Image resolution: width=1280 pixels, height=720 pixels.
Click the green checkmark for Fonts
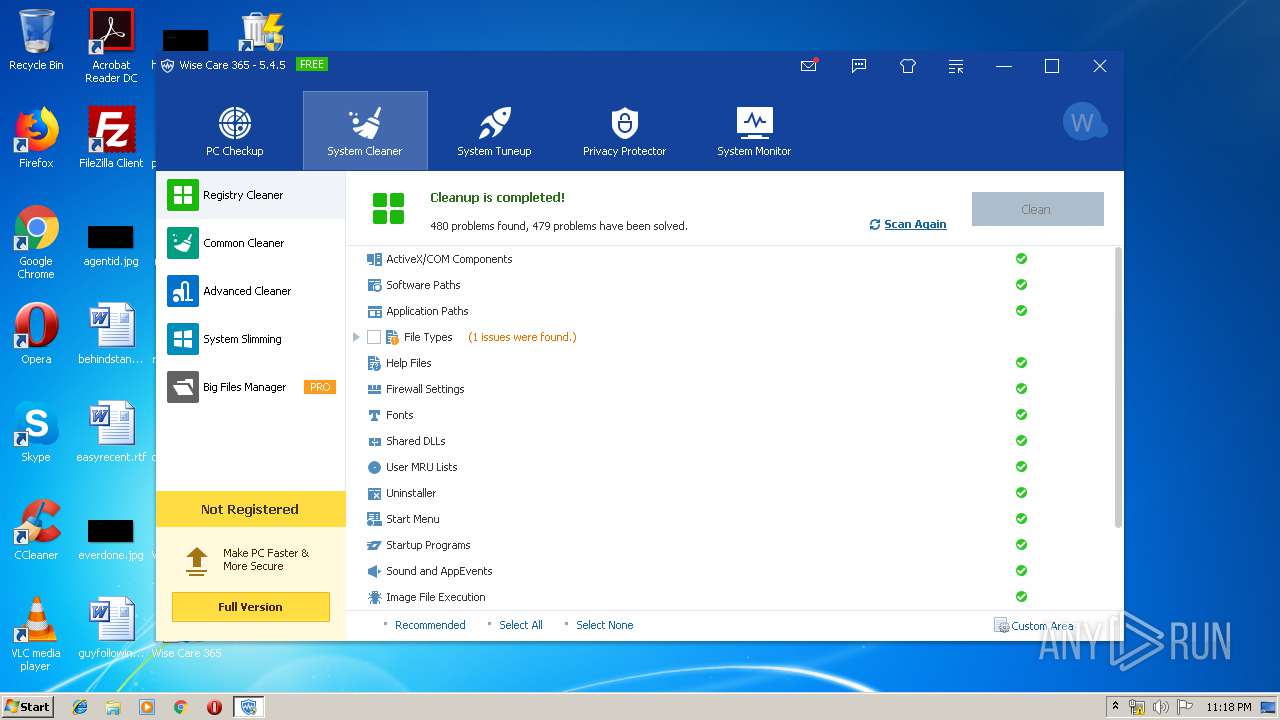1021,415
